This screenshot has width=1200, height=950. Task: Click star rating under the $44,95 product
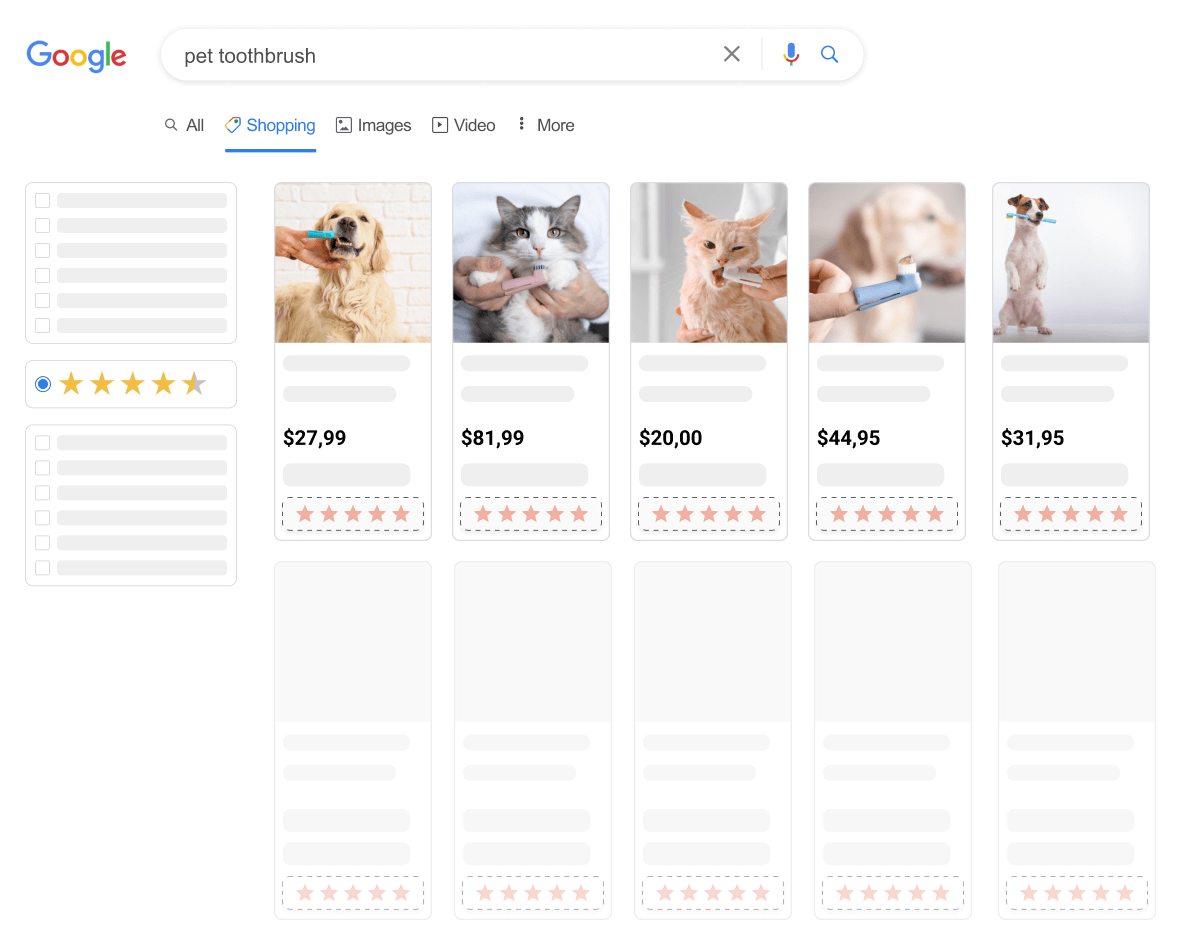(x=887, y=514)
